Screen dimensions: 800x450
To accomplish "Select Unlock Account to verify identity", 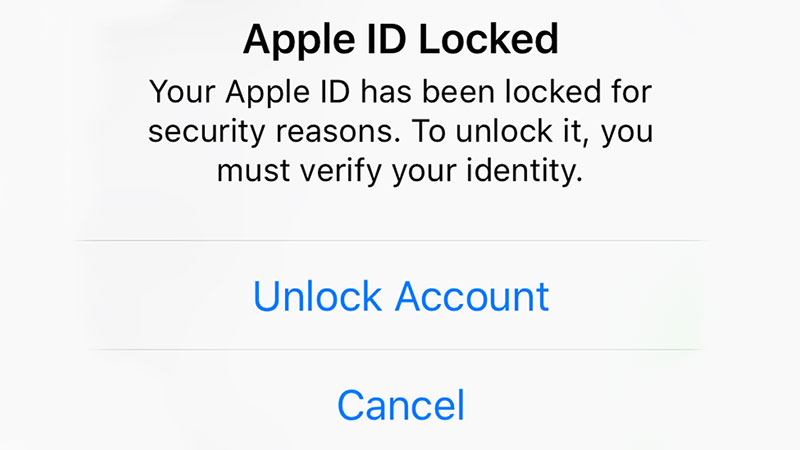I will pyautogui.click(x=400, y=296).
